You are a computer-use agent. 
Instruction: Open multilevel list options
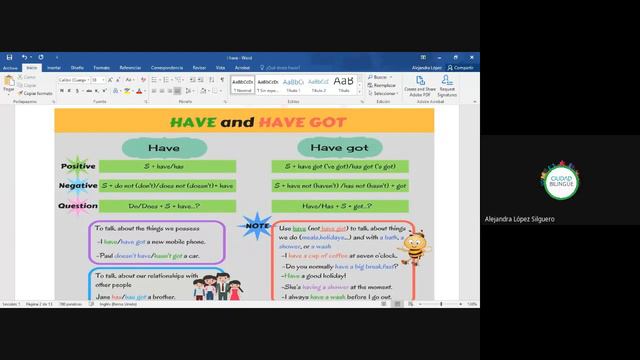tap(178, 80)
